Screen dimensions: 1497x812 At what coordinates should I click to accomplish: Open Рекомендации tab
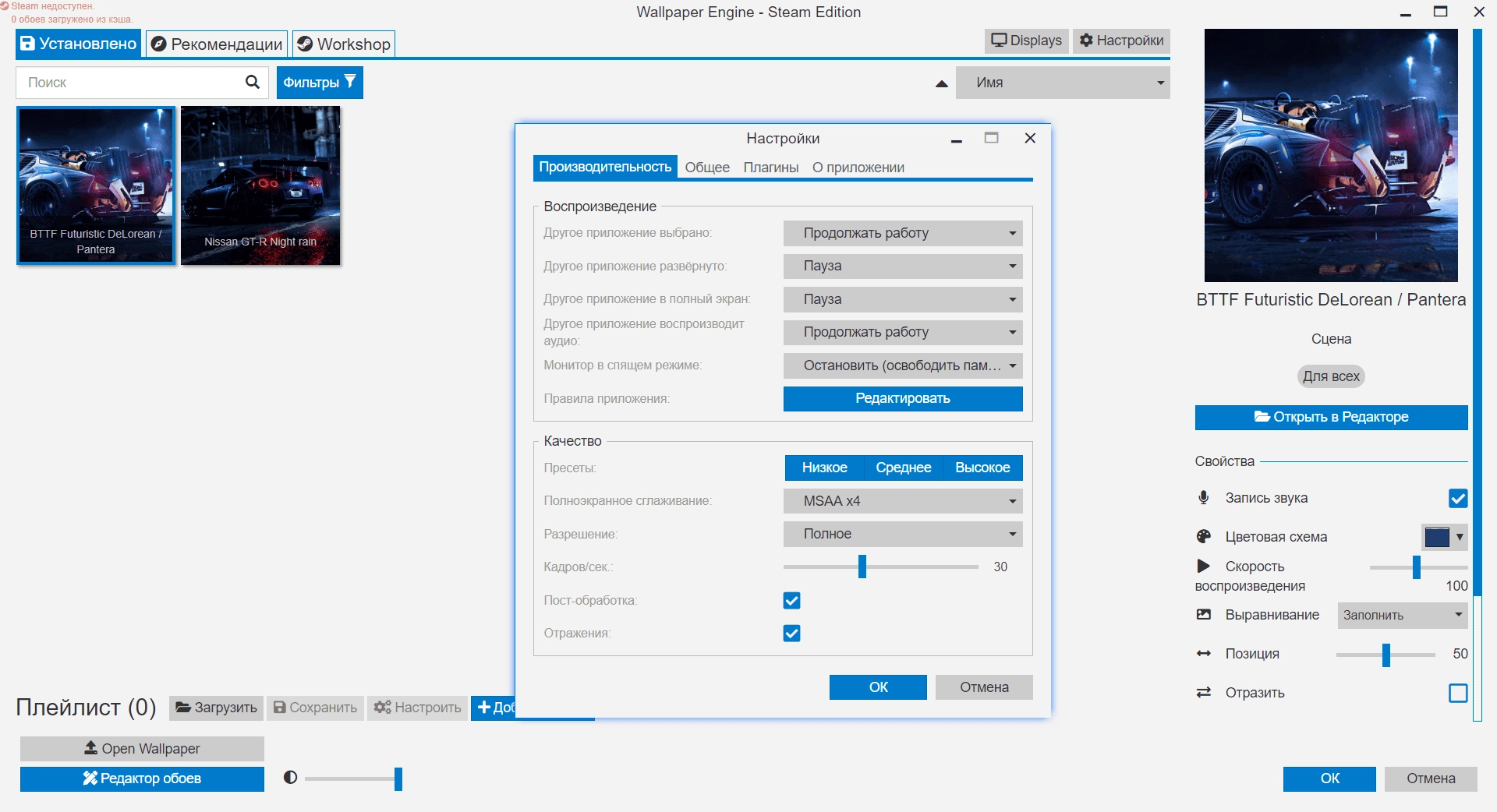tap(217, 44)
